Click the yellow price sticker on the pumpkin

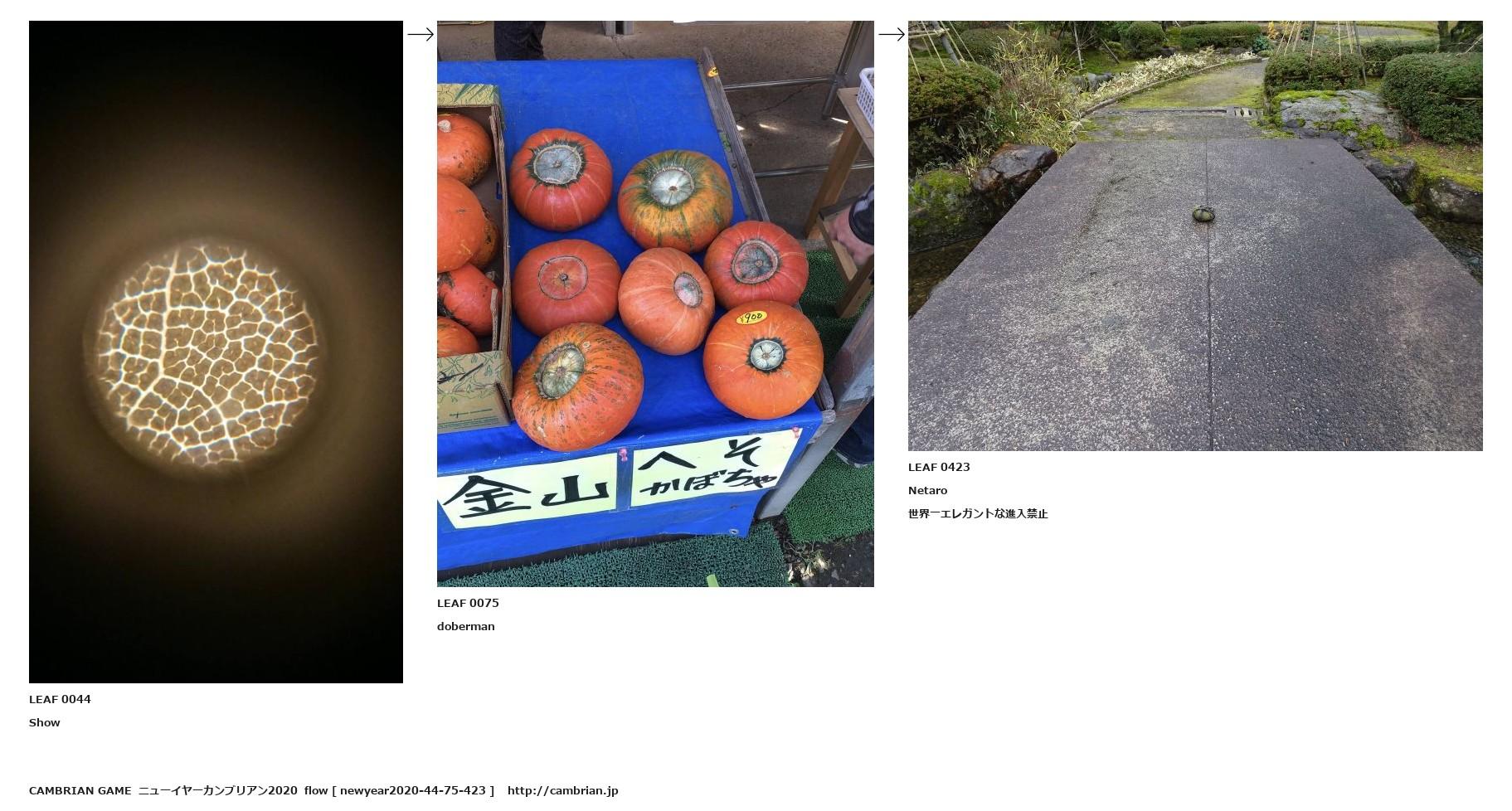tap(751, 318)
